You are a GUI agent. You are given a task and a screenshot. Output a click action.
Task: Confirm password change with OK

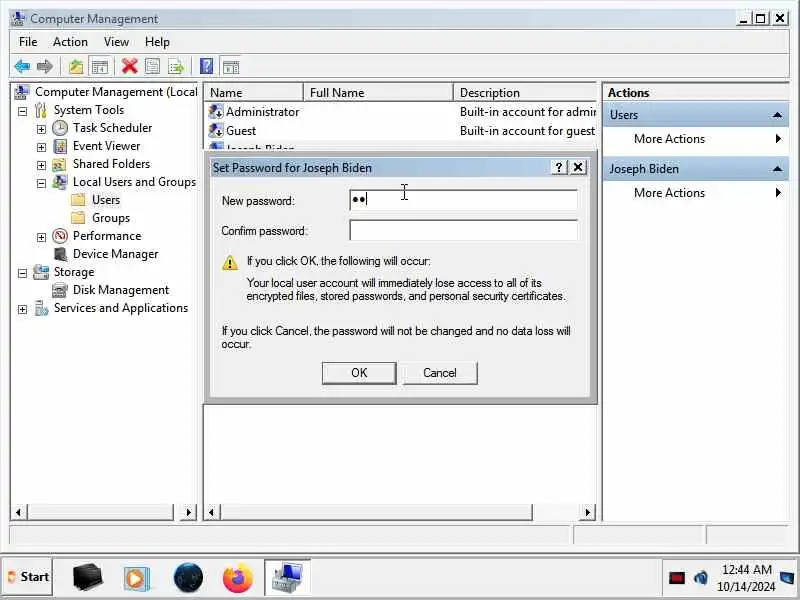(359, 373)
